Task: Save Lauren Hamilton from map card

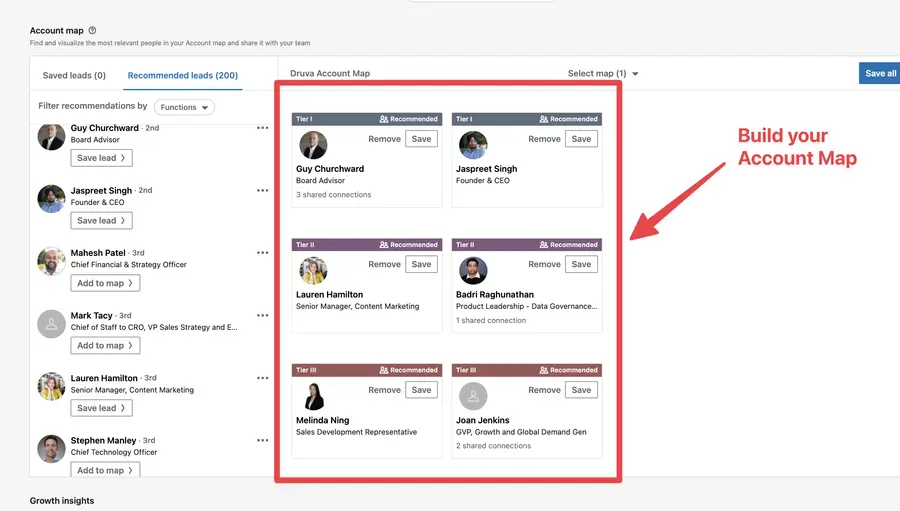Action: pos(421,264)
